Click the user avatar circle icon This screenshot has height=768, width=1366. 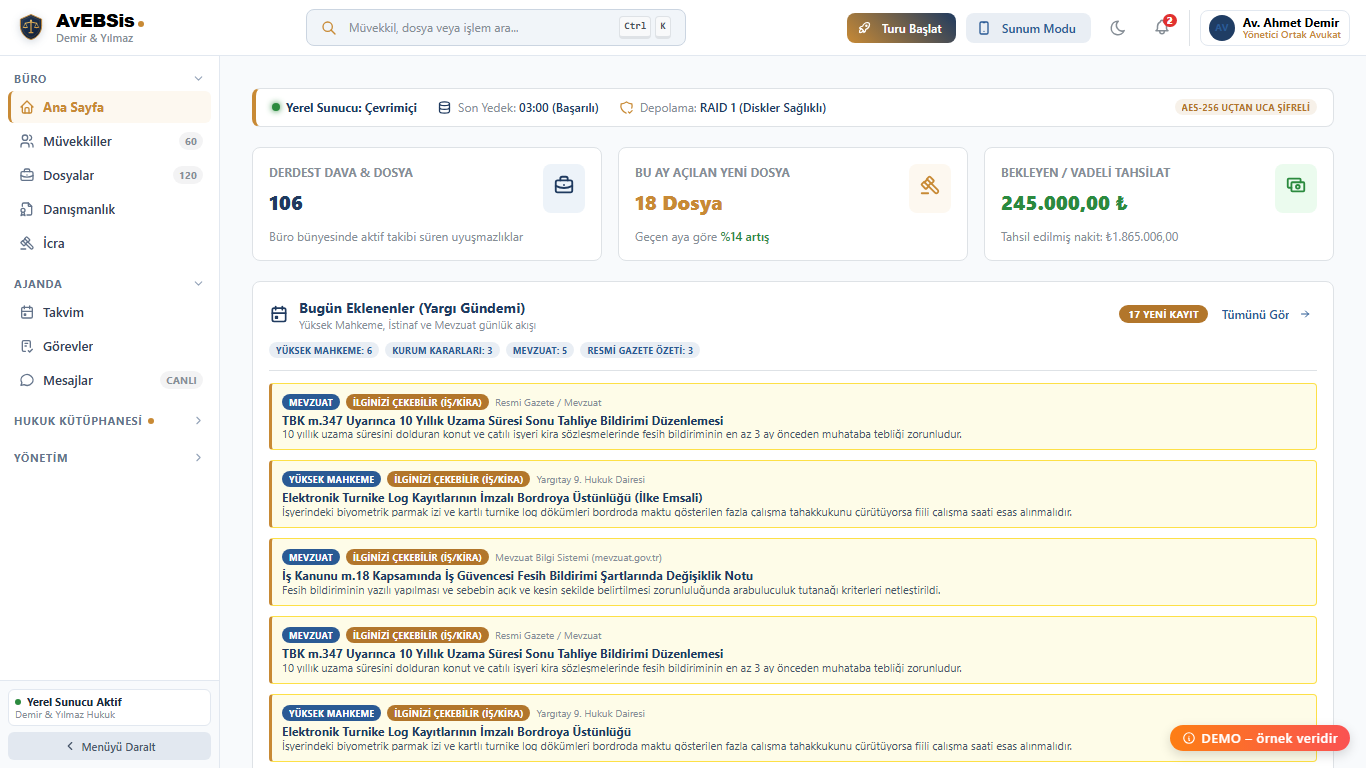(x=1221, y=28)
